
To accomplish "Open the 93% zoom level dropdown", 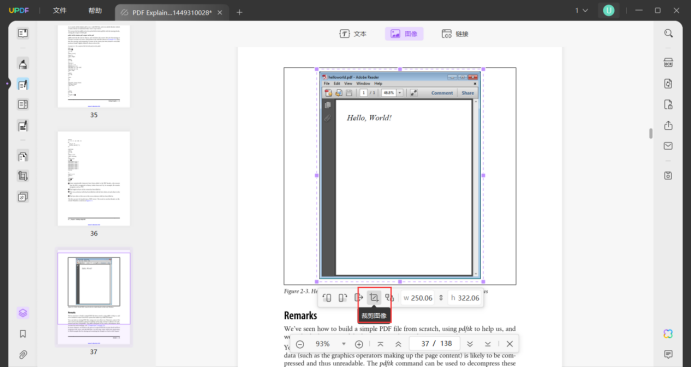I will pos(330,344).
